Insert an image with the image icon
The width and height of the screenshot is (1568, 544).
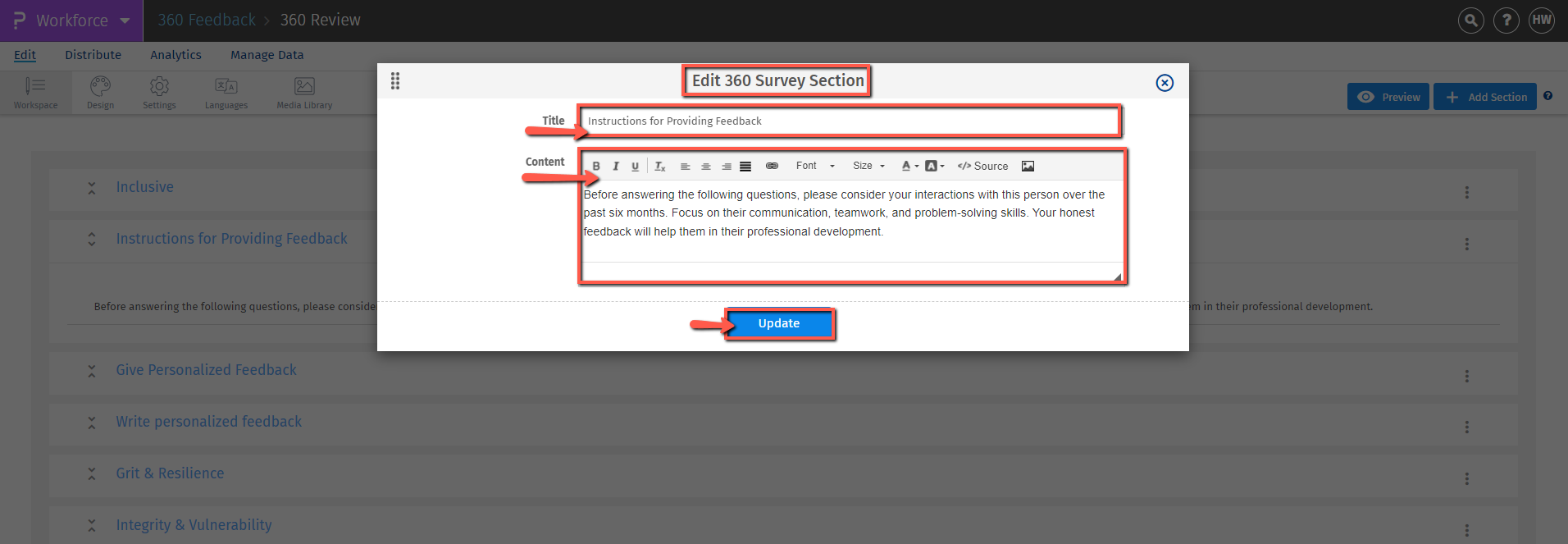[x=1028, y=166]
